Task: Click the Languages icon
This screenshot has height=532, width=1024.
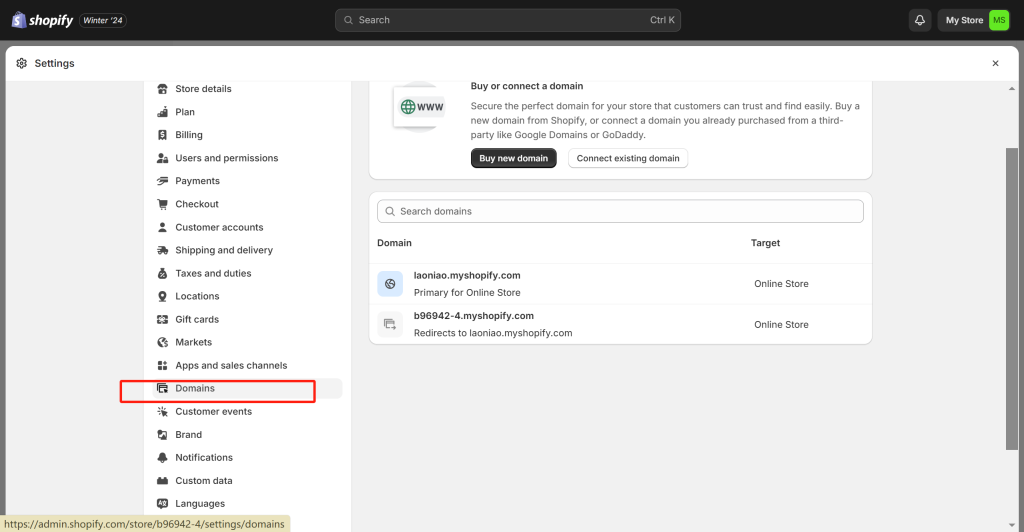Action: [x=163, y=504]
